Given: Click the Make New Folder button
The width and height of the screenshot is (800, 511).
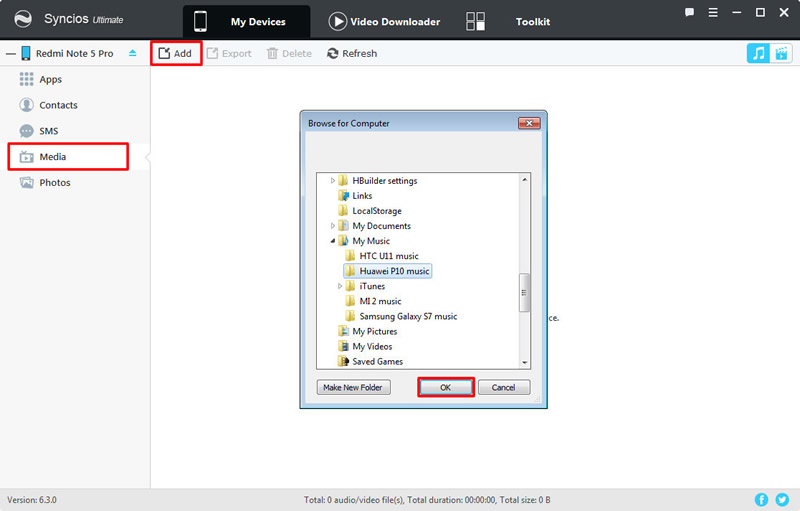Looking at the screenshot, I should (353, 388).
